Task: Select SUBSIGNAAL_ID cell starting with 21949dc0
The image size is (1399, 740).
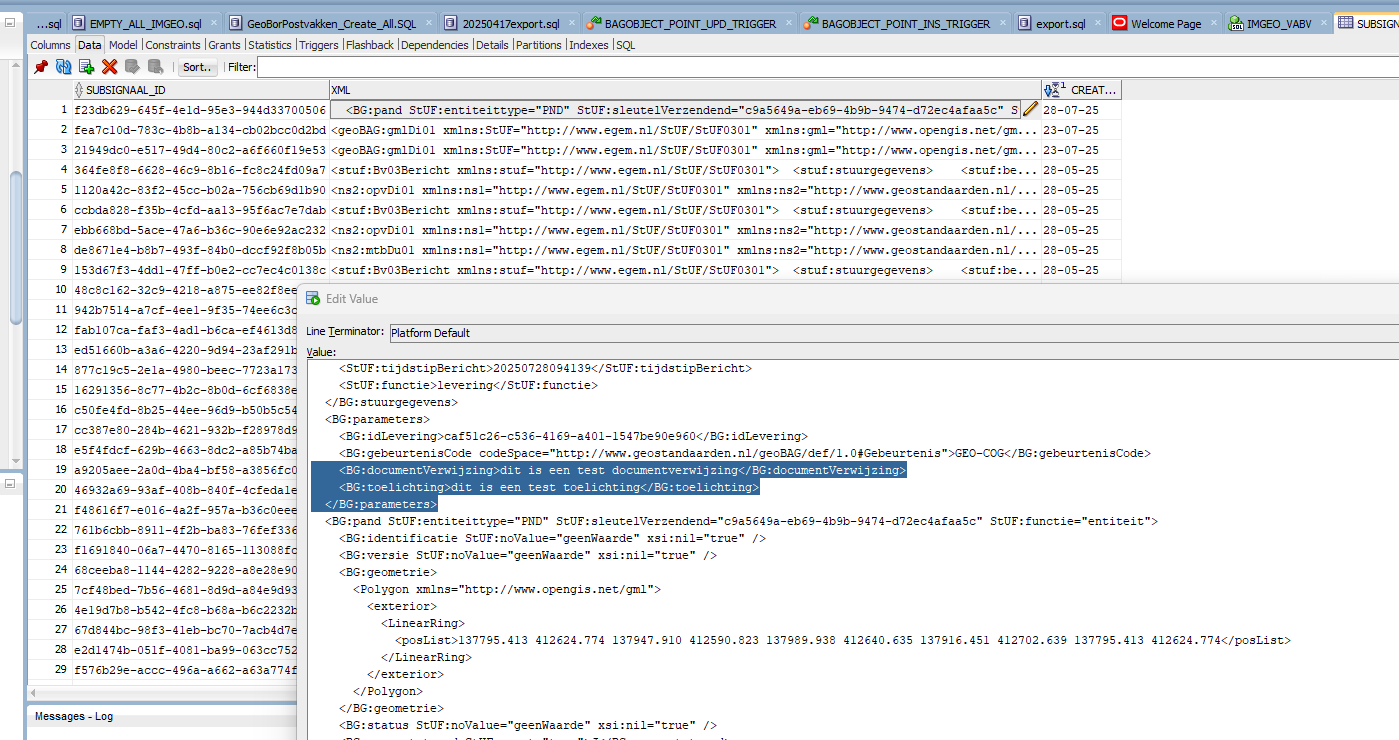Action: (200, 150)
